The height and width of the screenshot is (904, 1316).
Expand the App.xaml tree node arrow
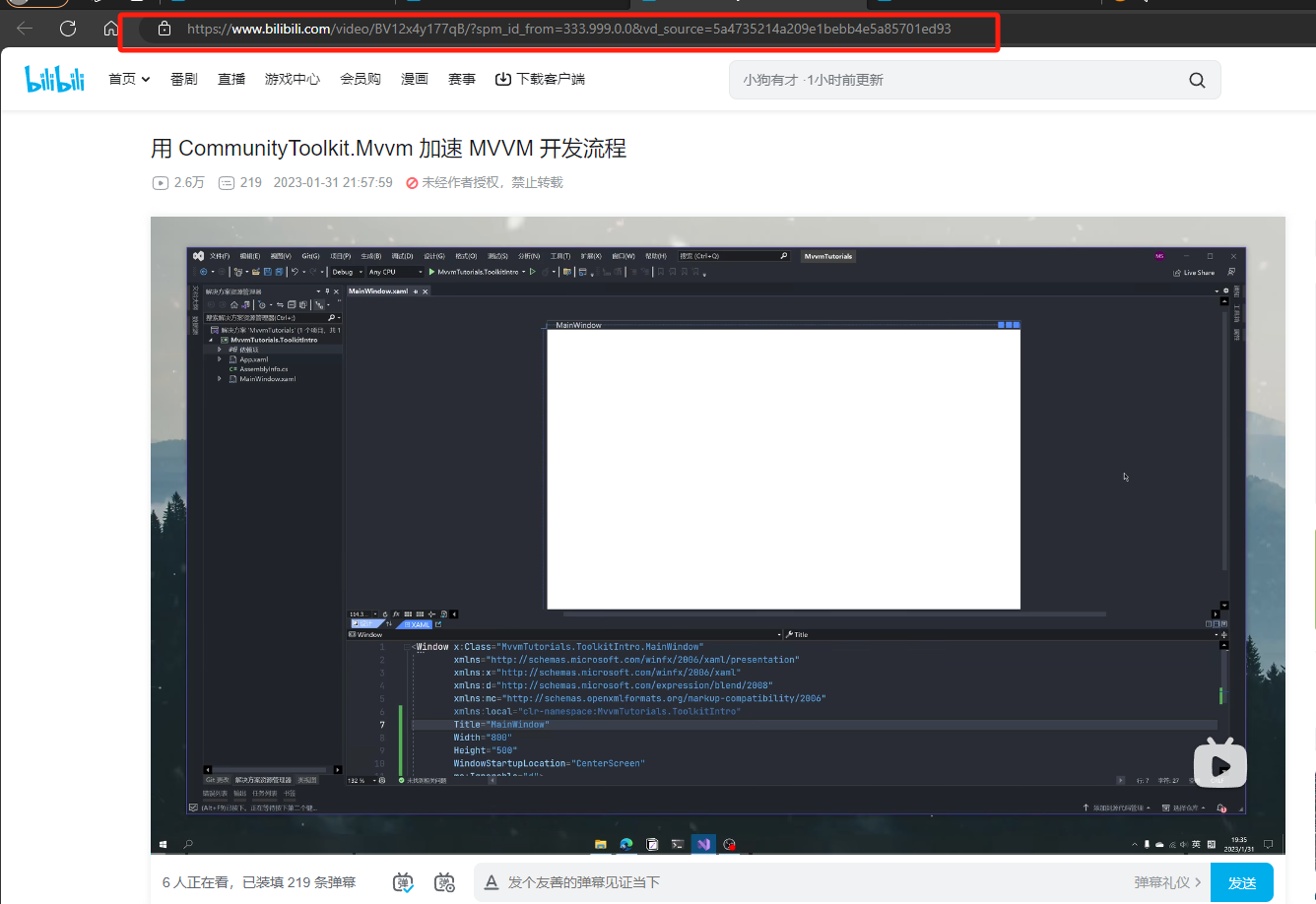pos(219,359)
